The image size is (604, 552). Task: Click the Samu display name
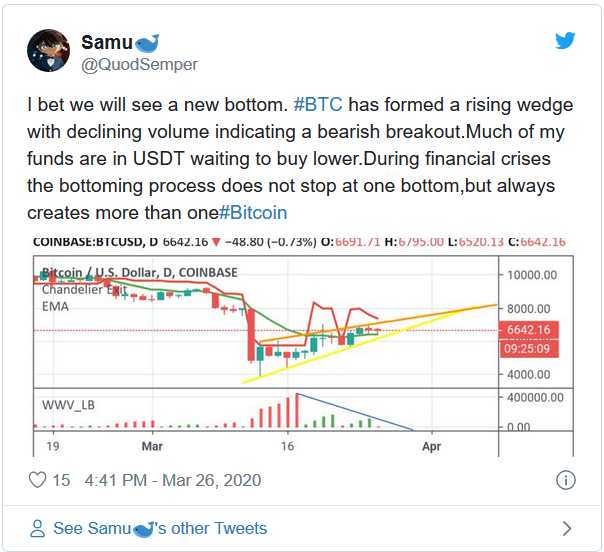click(107, 42)
